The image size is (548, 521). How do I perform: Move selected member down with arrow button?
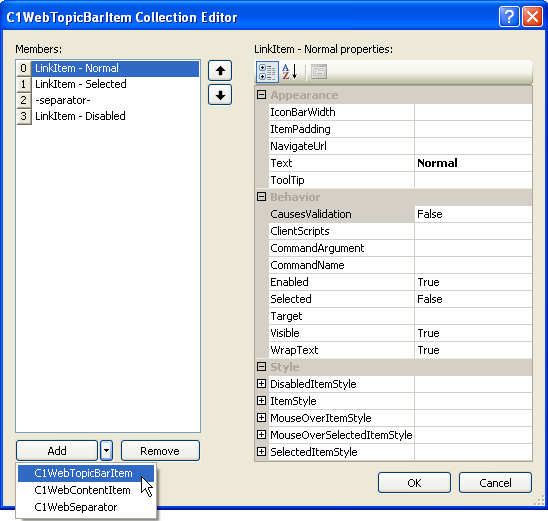point(220,95)
